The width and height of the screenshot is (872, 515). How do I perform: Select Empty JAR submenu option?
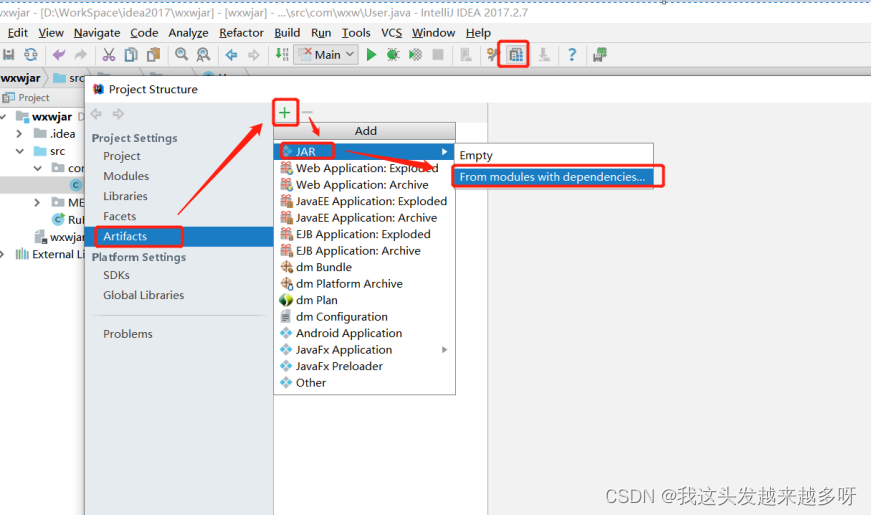[554, 155]
